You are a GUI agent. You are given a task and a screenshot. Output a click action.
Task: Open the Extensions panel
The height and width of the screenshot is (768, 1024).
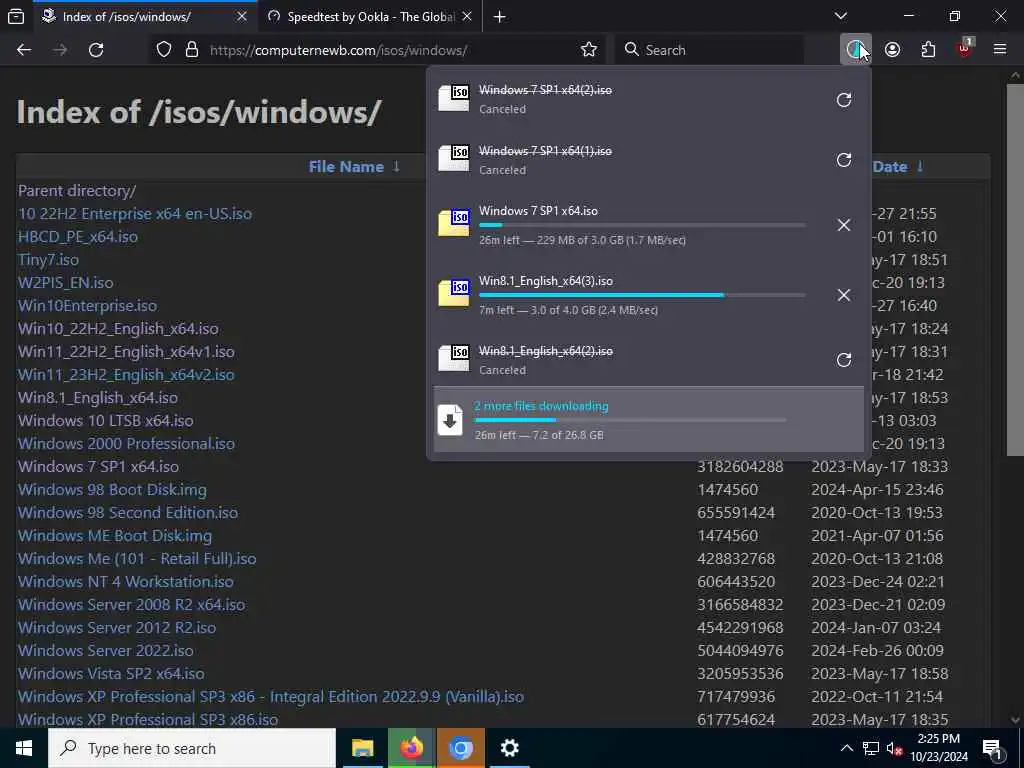[x=928, y=50]
